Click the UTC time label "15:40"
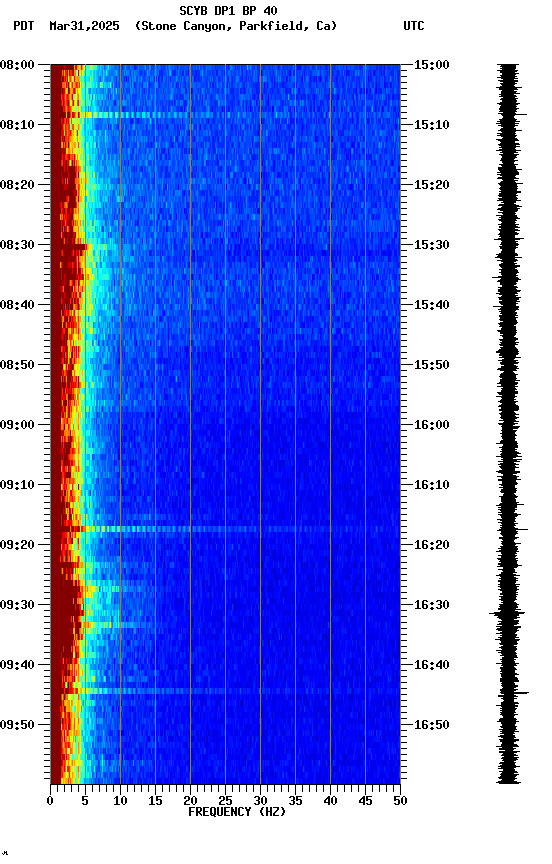Image resolution: width=552 pixels, height=864 pixels. coord(432,305)
